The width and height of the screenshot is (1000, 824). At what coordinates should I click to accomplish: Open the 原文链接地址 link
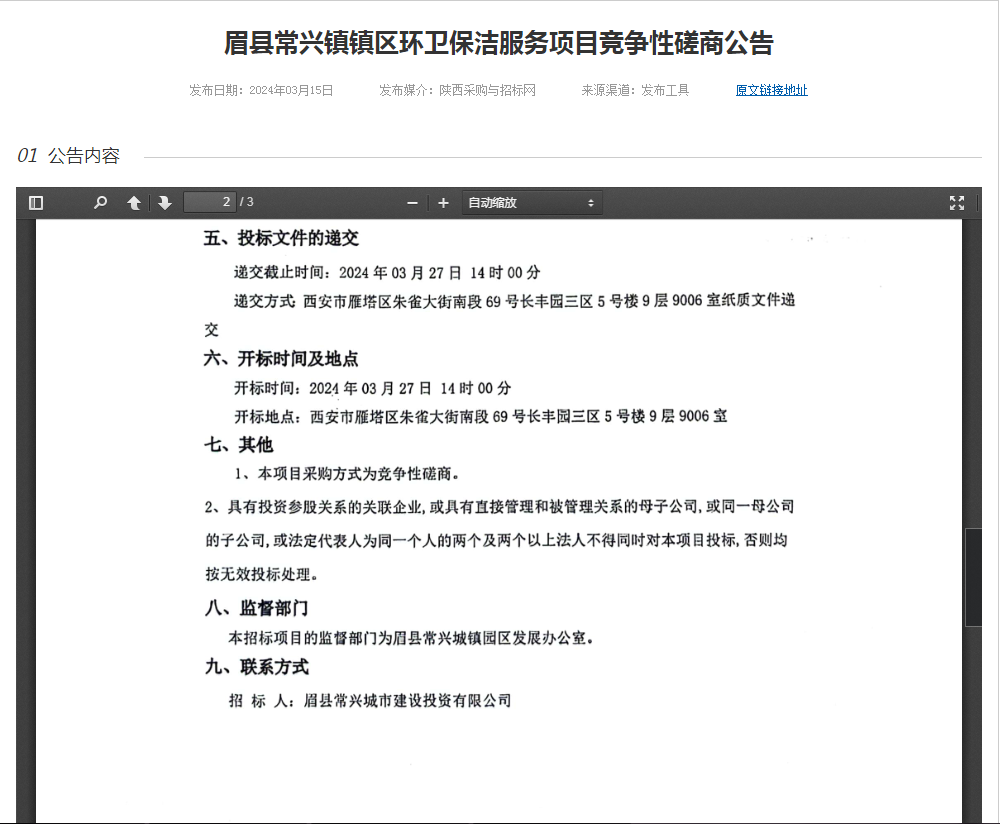[771, 90]
